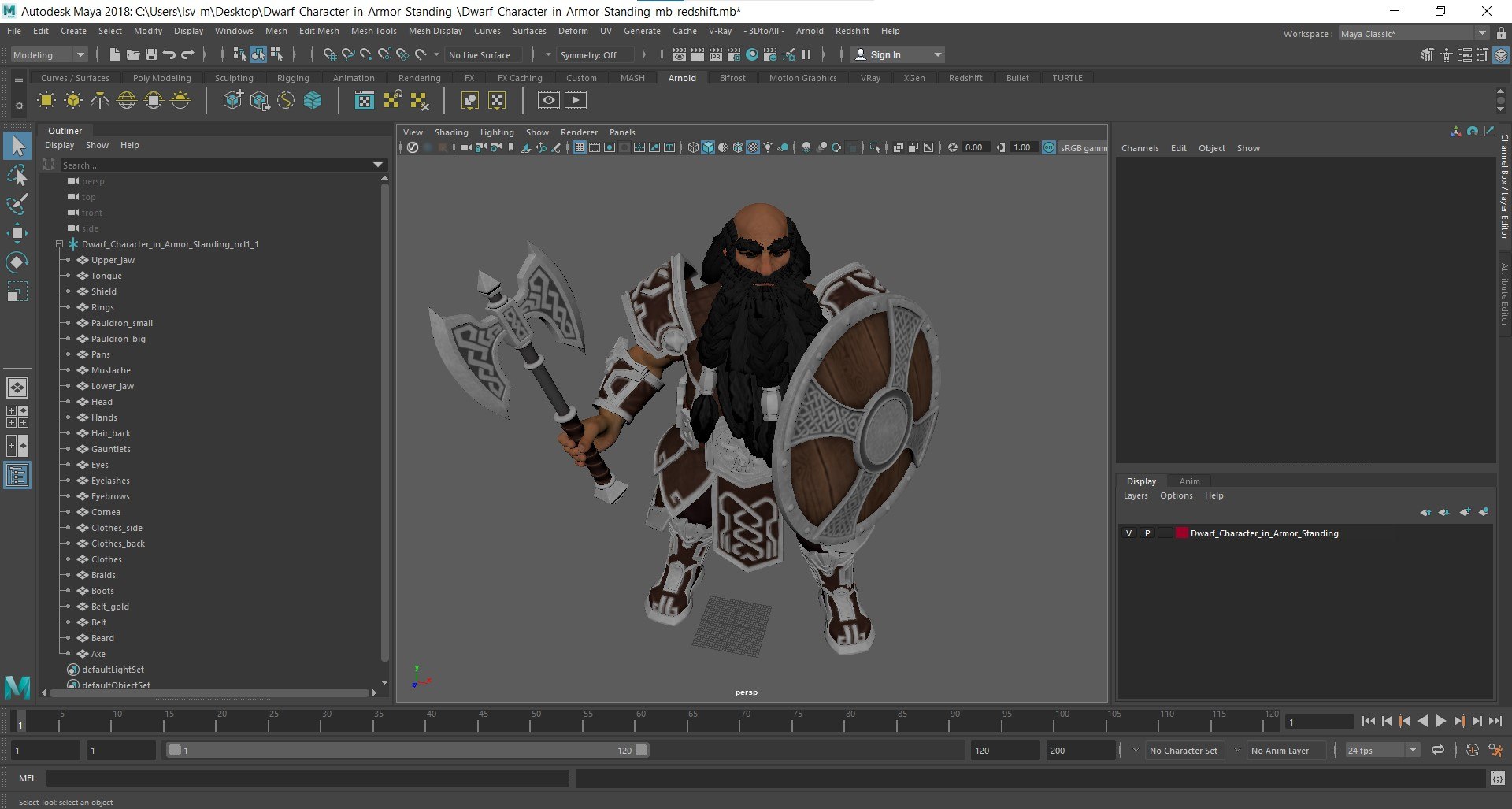
Task: Select the Paint Selection tool in the toolbox
Action: [17, 203]
